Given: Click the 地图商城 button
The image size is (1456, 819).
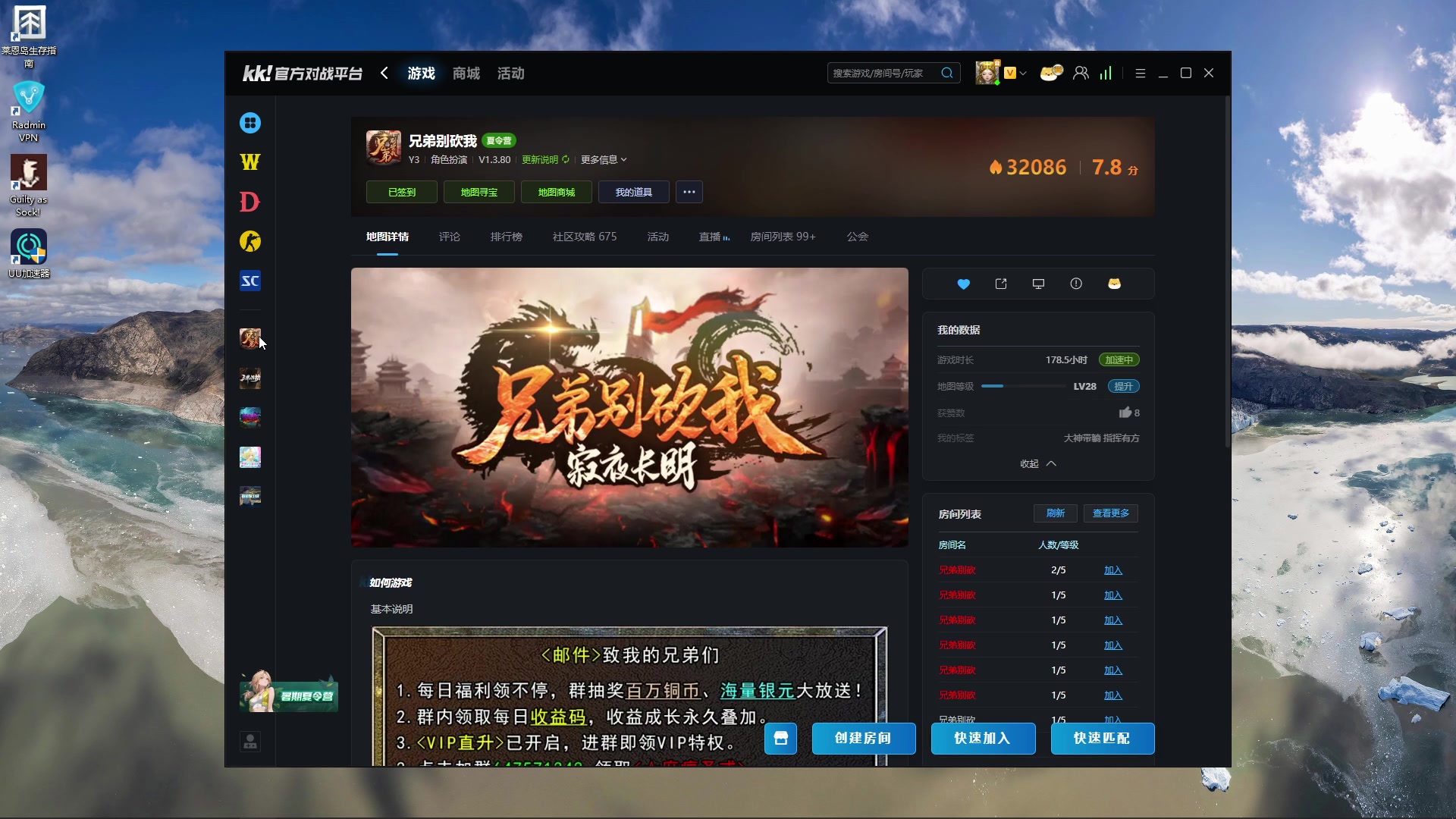Looking at the screenshot, I should pyautogui.click(x=557, y=192).
